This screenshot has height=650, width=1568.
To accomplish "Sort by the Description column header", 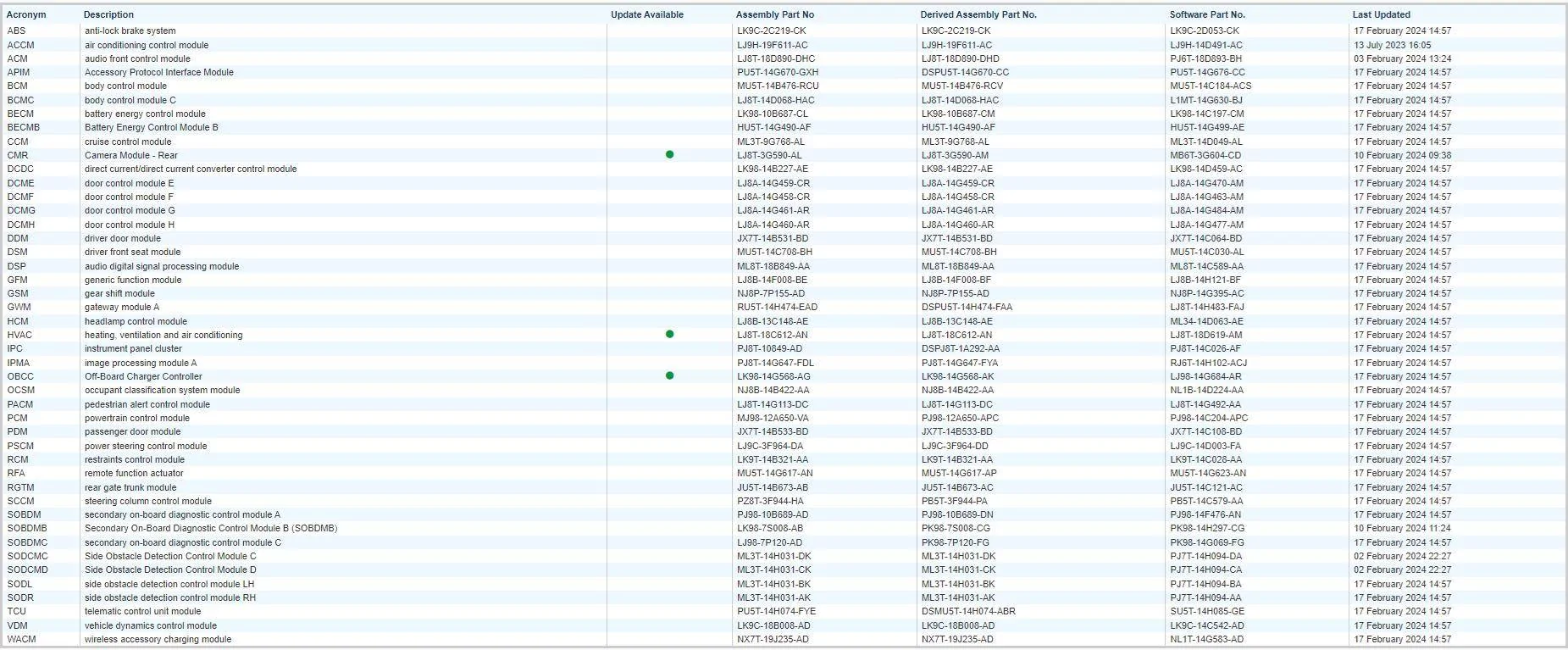I will (108, 14).
